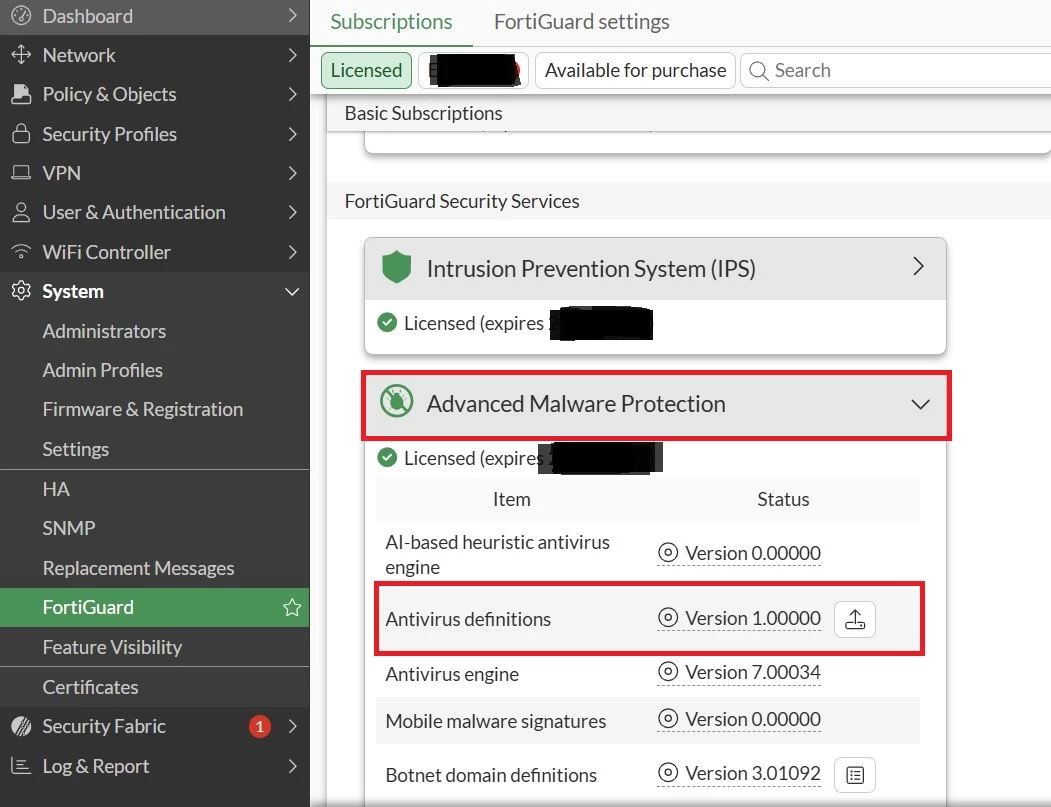
Task: Click the WiFi Controller icon
Action: 21,252
